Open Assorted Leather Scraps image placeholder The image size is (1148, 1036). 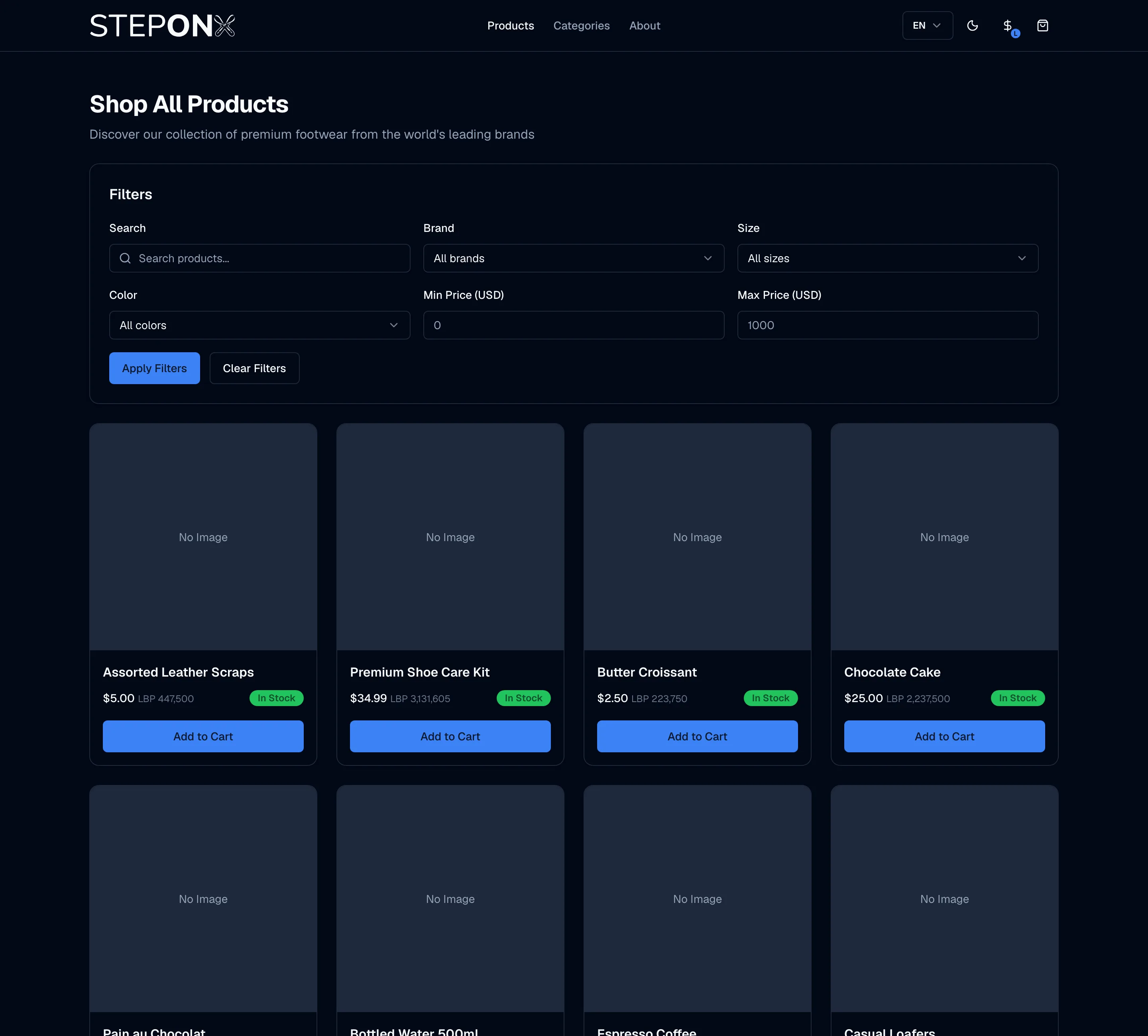point(203,537)
